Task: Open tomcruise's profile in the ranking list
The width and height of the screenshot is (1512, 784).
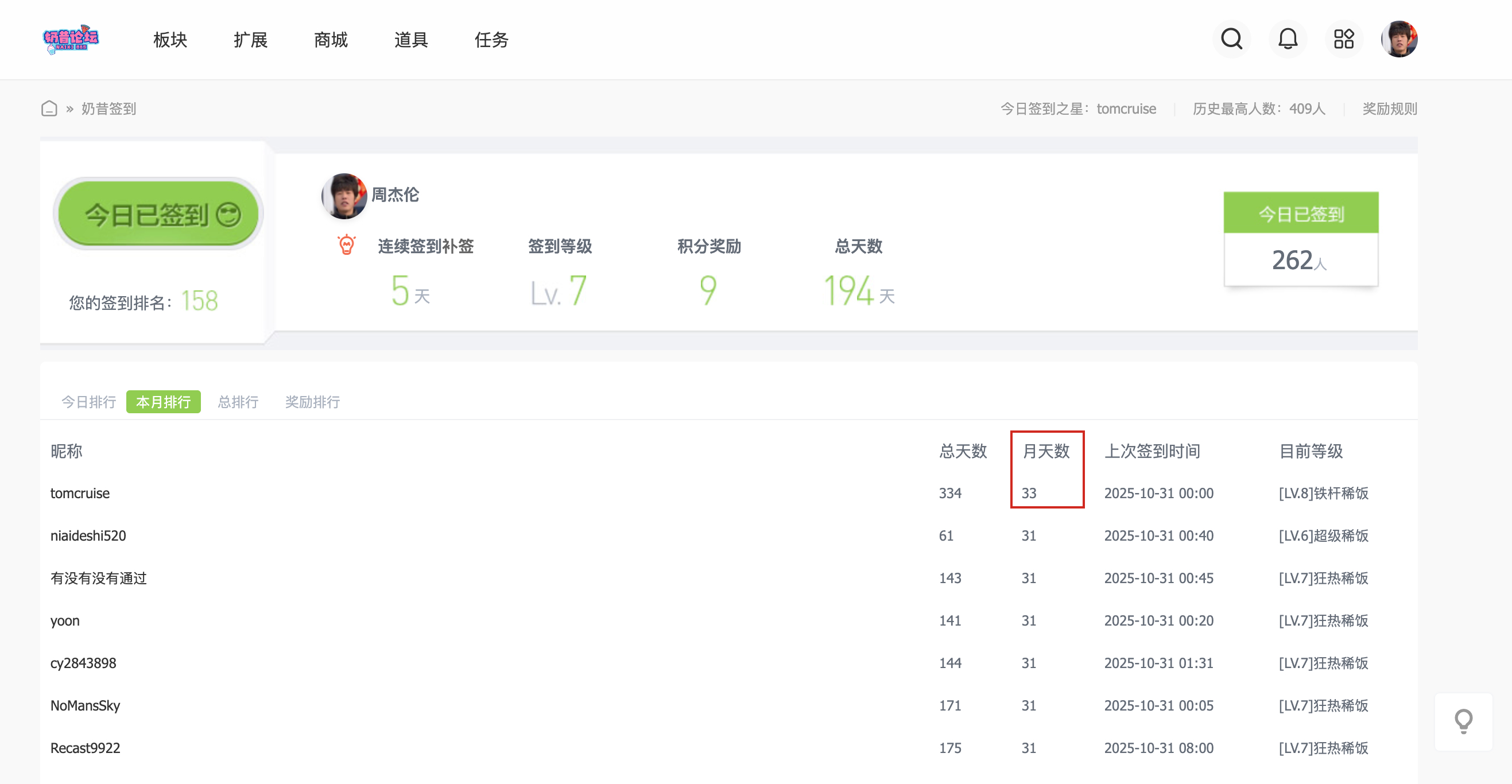Action: (80, 493)
